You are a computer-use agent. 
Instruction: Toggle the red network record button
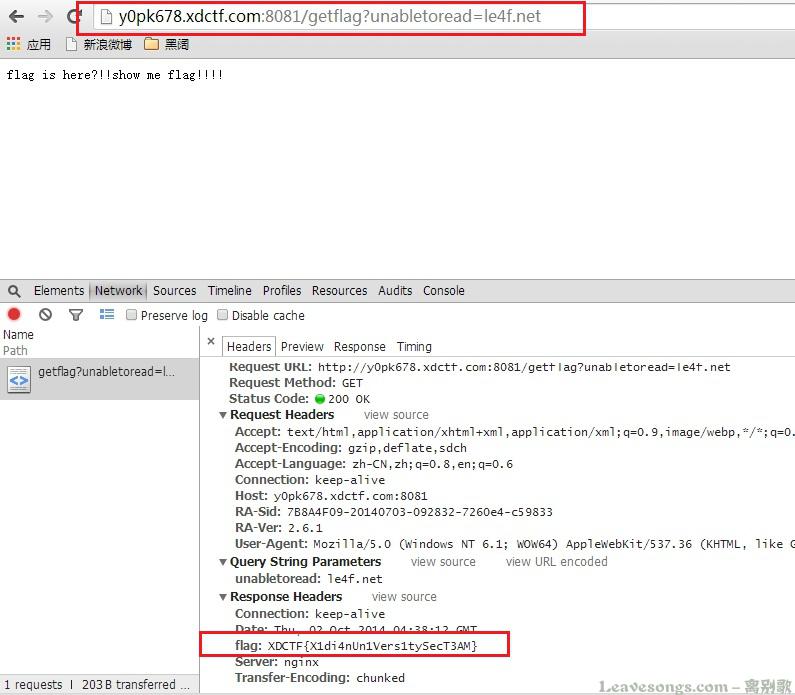coord(14,315)
